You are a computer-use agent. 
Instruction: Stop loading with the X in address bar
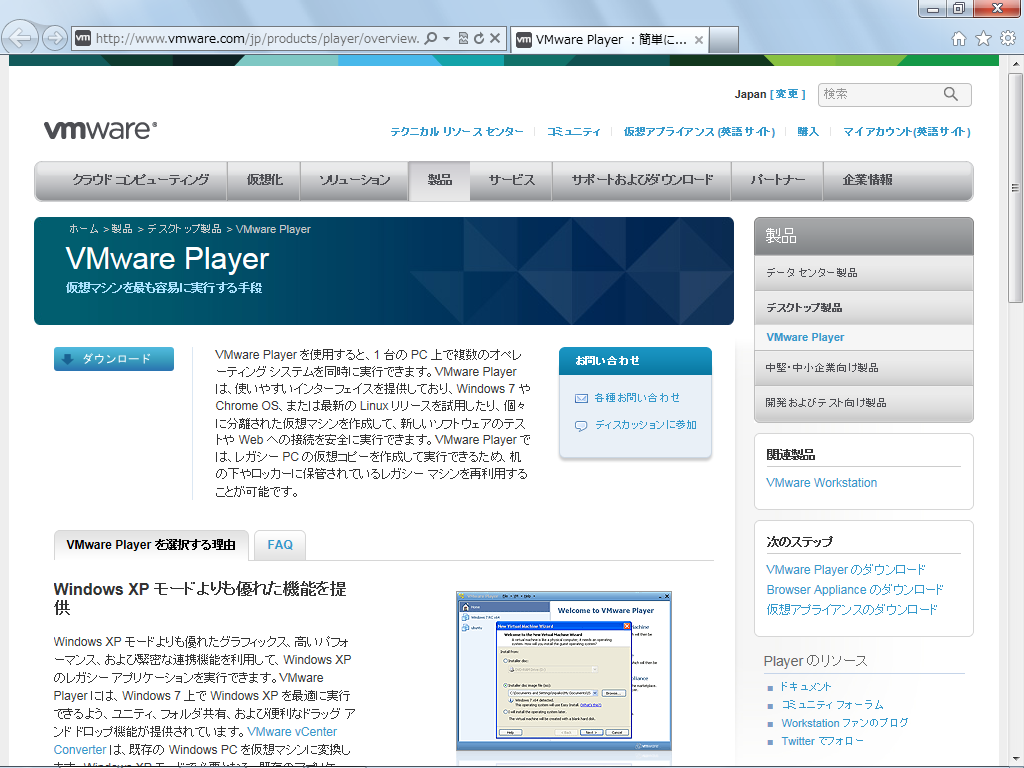[x=495, y=39]
